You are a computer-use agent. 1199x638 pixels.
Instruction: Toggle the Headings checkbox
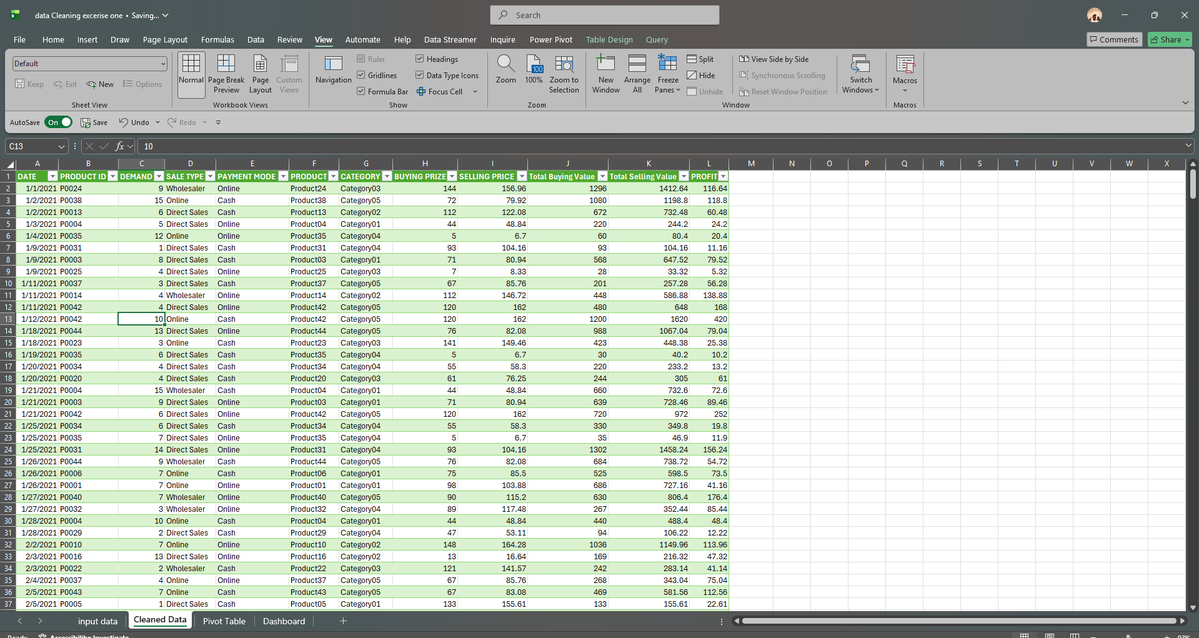(x=420, y=59)
